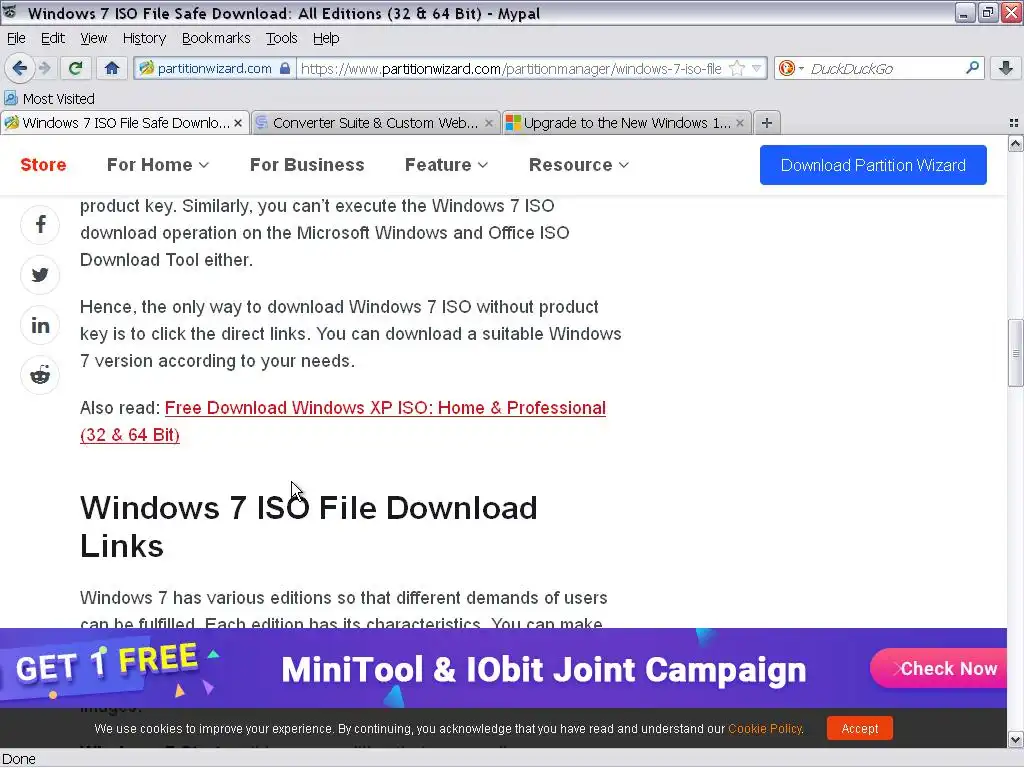This screenshot has width=1024, height=768.
Task: Click the scrollbar down arrow
Action: click(x=1016, y=740)
